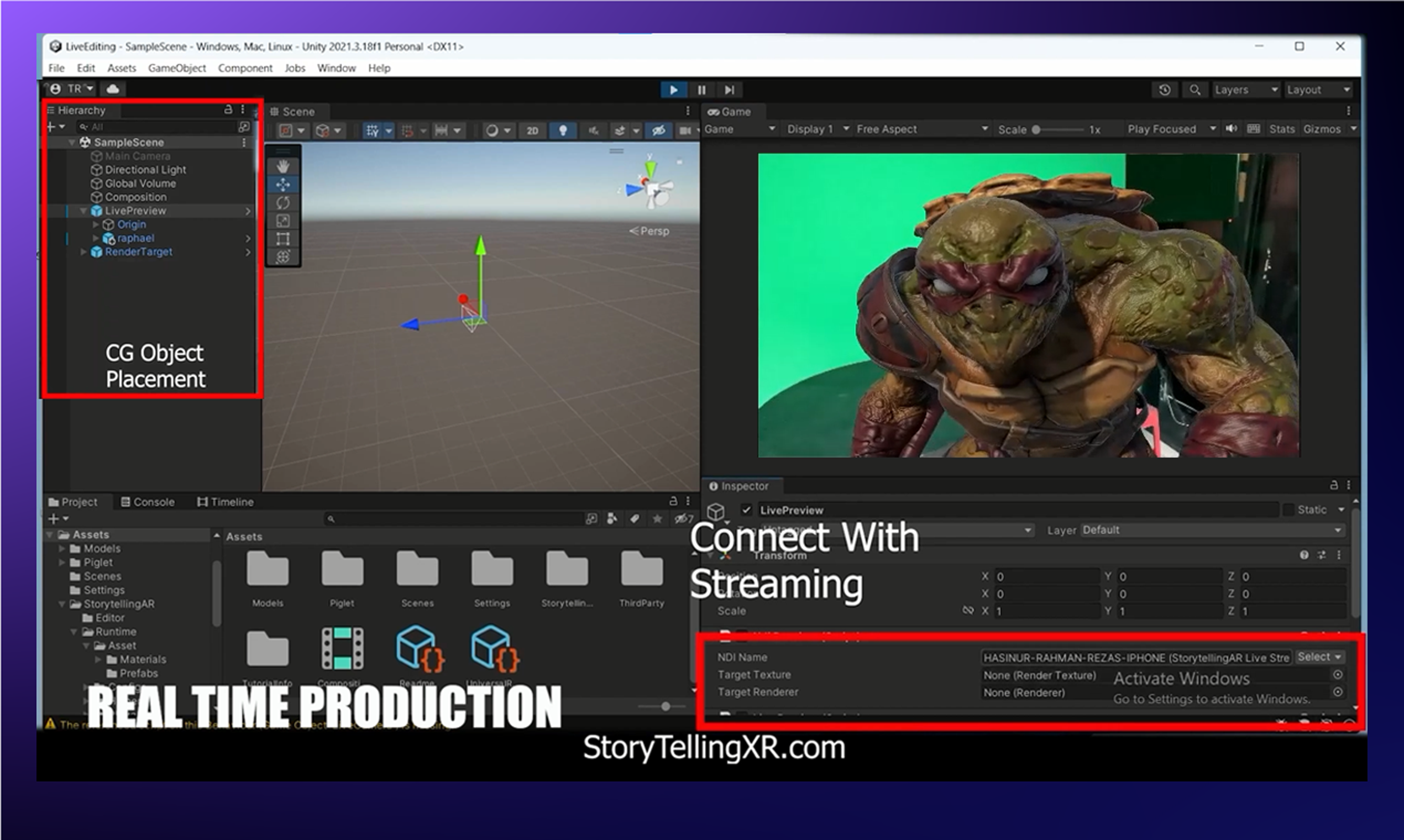Click the Play button
This screenshot has height=840, width=1404.
coord(674,90)
